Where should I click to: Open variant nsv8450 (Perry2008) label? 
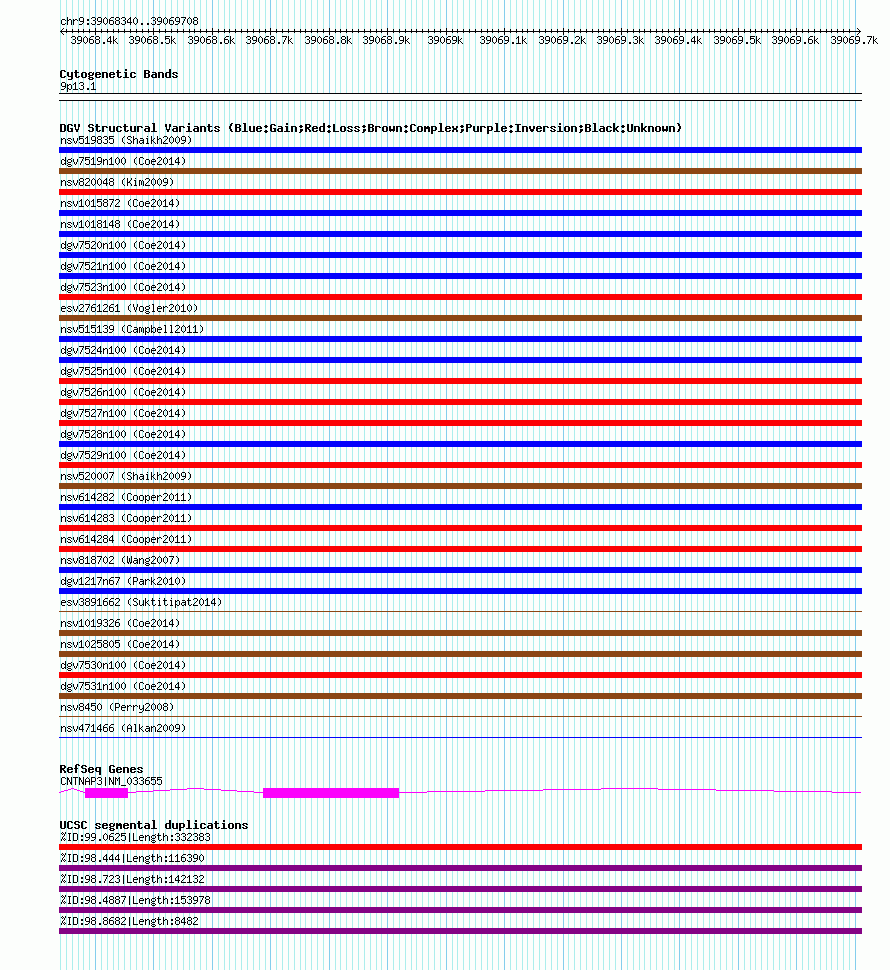coord(117,708)
